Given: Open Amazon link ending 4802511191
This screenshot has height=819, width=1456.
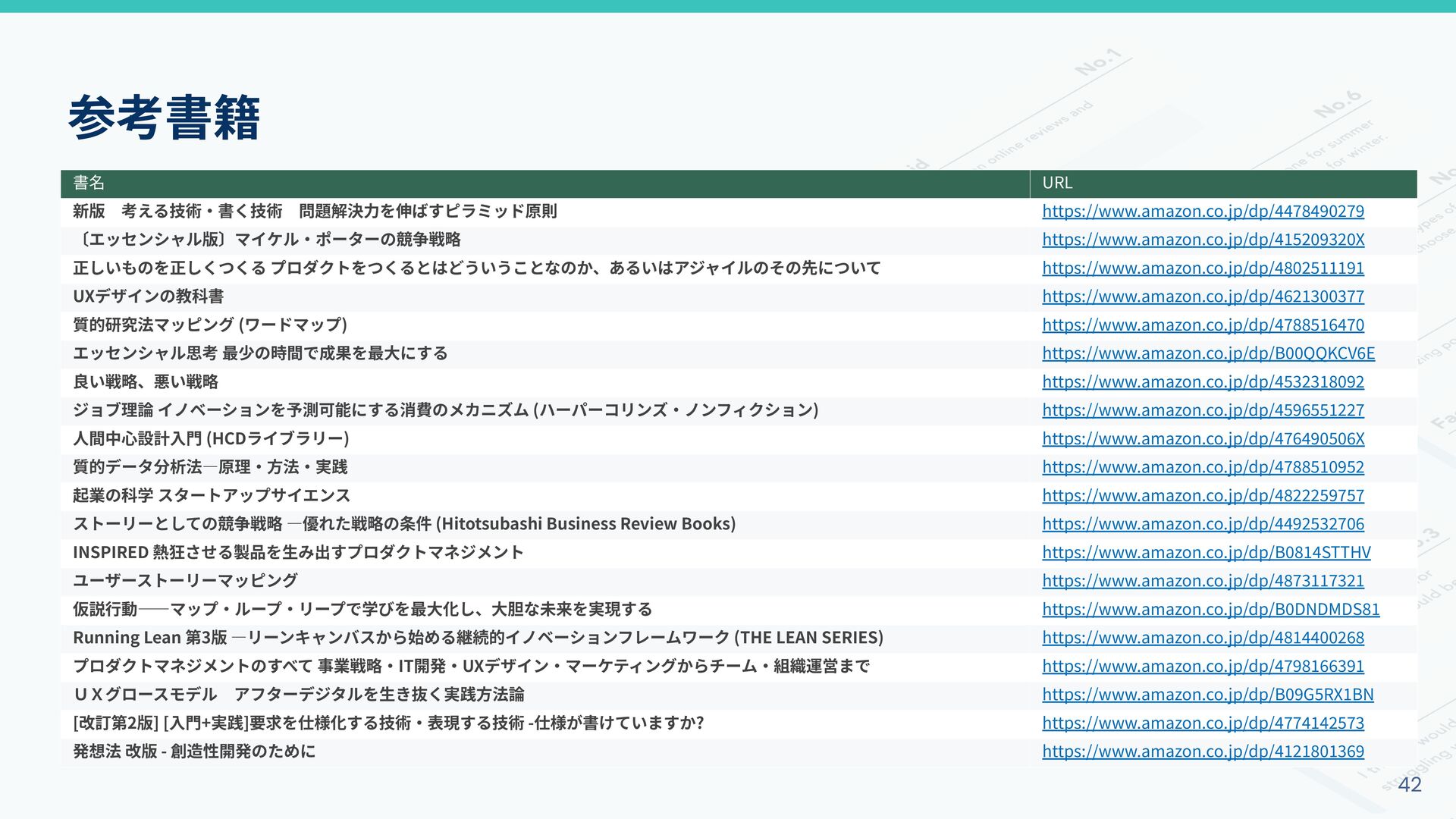Looking at the screenshot, I should pos(1203,268).
